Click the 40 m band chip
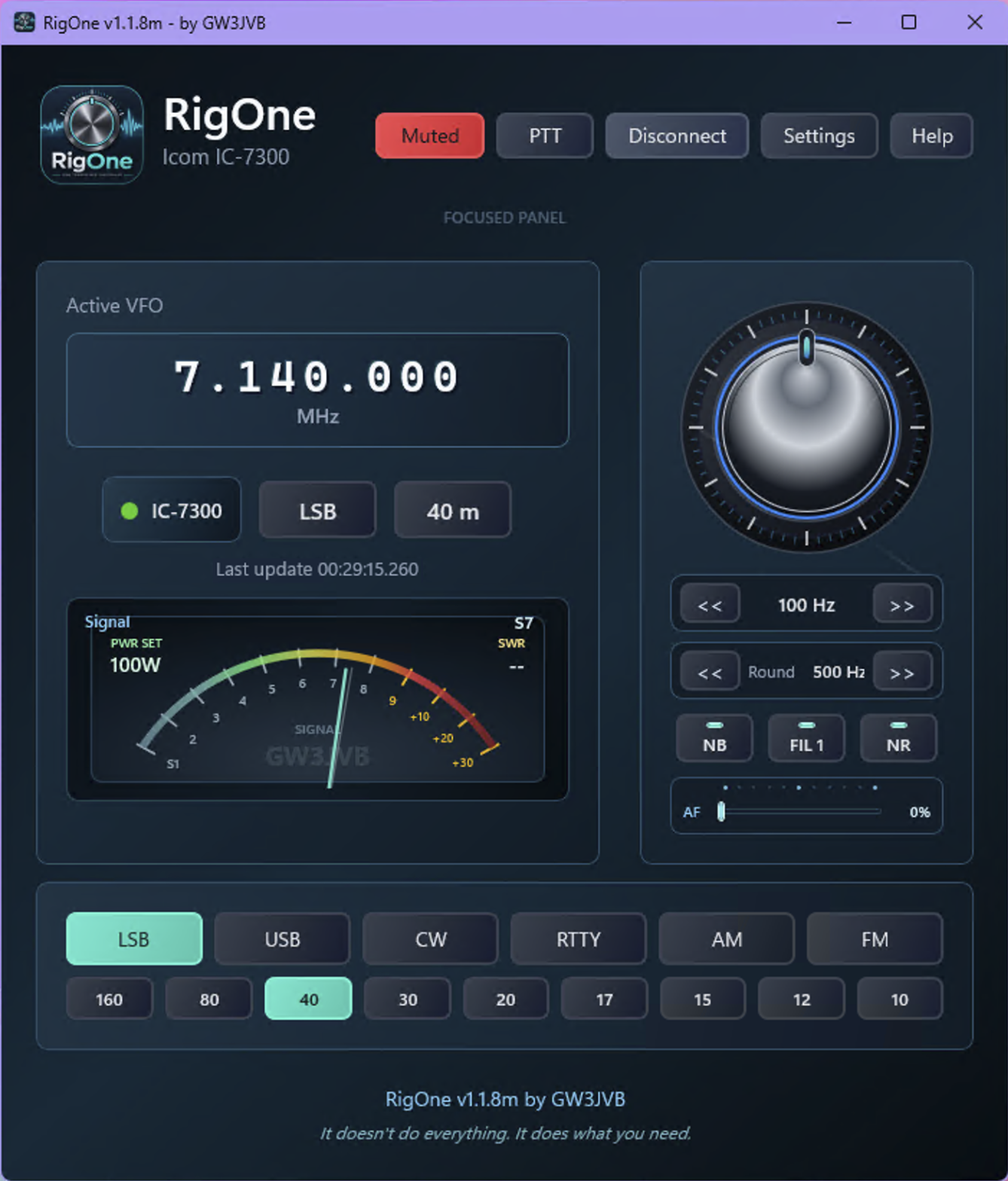Screen dimensions: 1008x1181 tap(453, 511)
